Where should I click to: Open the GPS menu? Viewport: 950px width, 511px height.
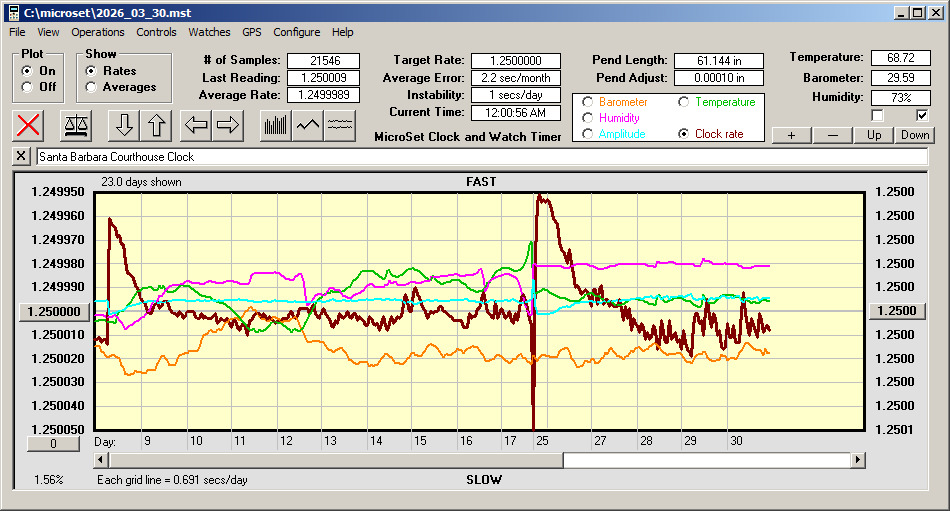pos(252,32)
